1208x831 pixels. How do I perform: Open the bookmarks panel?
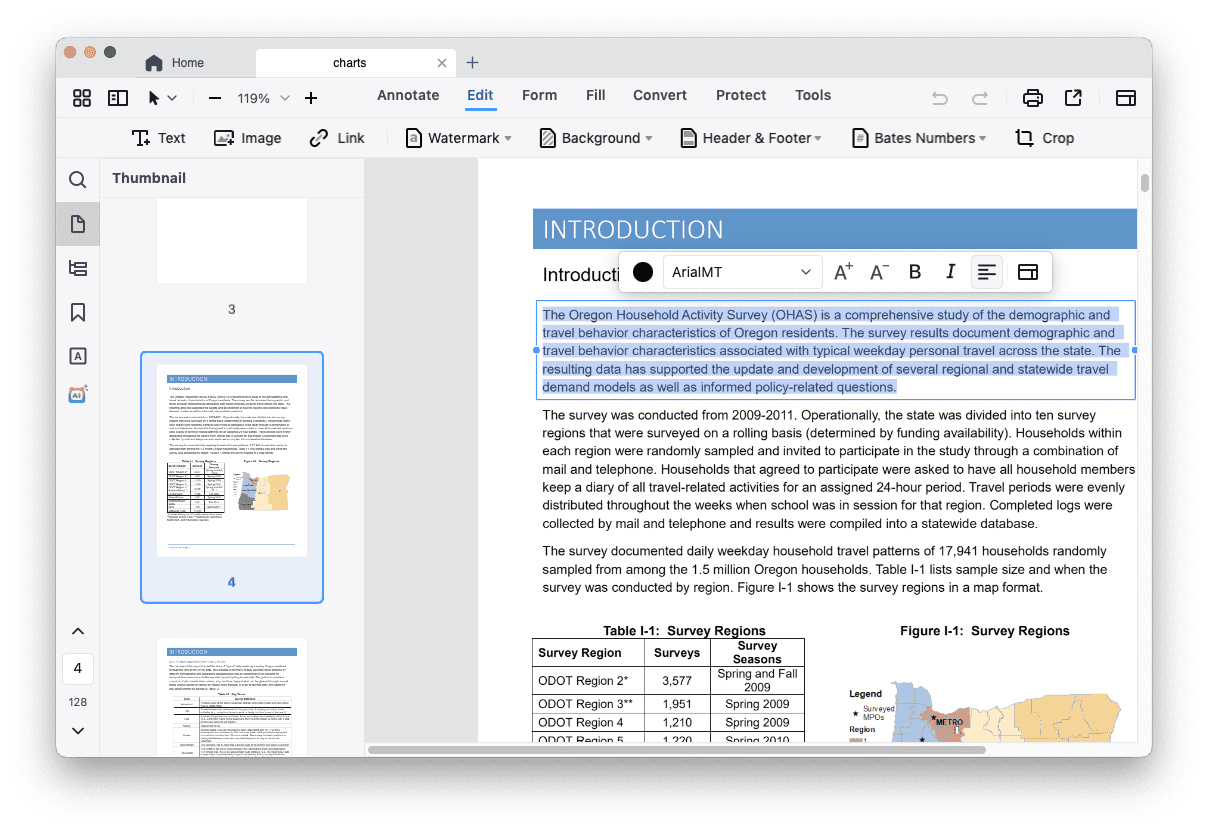[77, 312]
